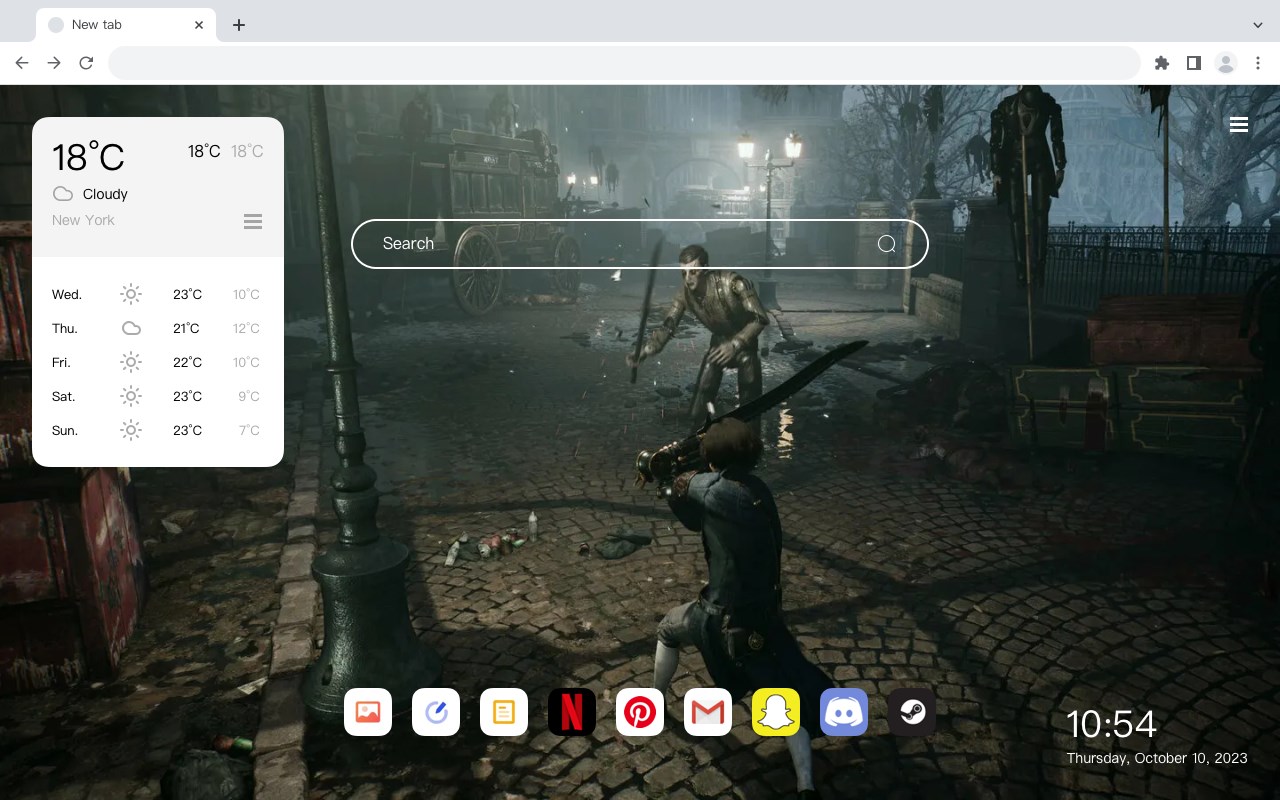Open the Steam shortcut
The width and height of the screenshot is (1280, 800).
tap(912, 712)
